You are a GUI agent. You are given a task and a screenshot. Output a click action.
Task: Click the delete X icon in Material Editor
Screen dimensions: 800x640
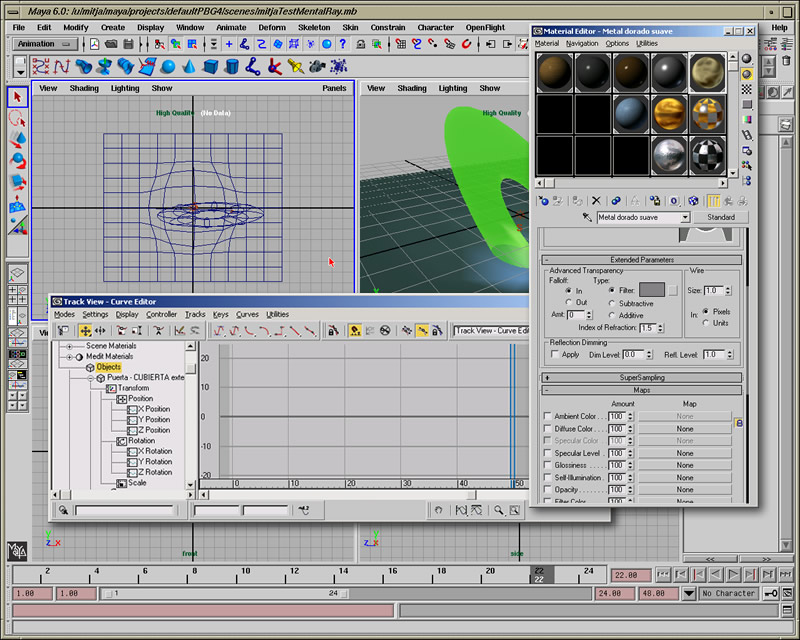596,201
